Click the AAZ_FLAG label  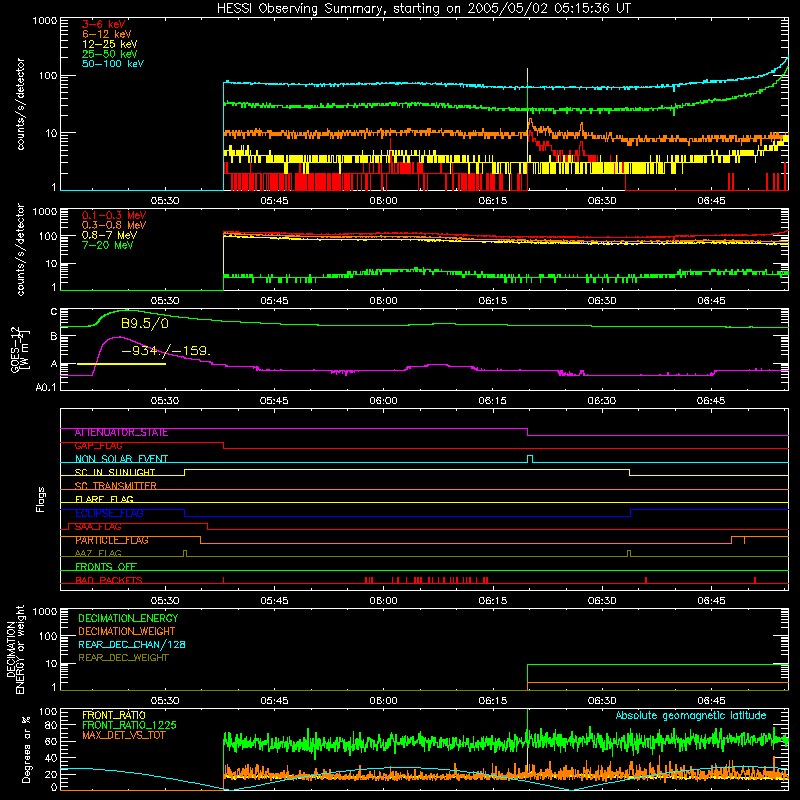(x=98, y=553)
